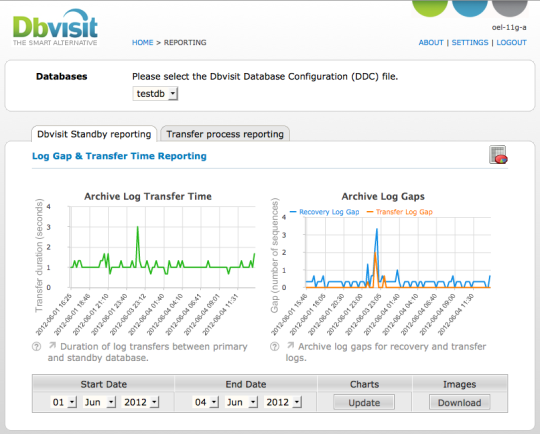Open the ABOUT link
The width and height of the screenshot is (540, 434).
pyautogui.click(x=431, y=42)
